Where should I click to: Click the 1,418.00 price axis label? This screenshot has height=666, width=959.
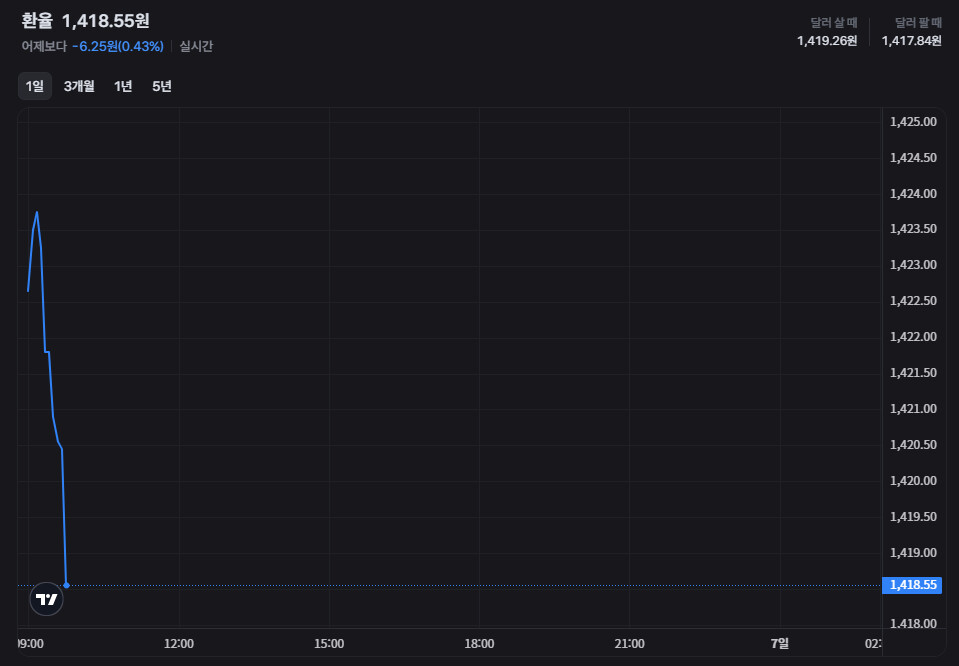(913, 624)
